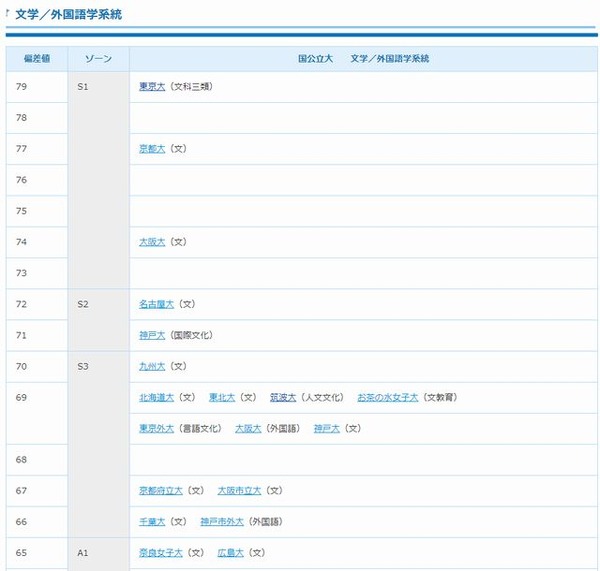
Task: Select the A1 zone cell
Action: [99, 554]
